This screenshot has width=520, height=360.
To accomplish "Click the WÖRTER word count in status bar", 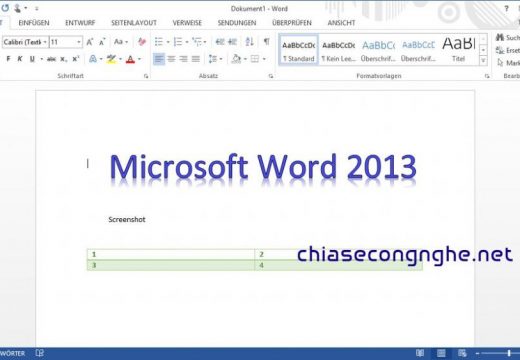I will 12,353.
